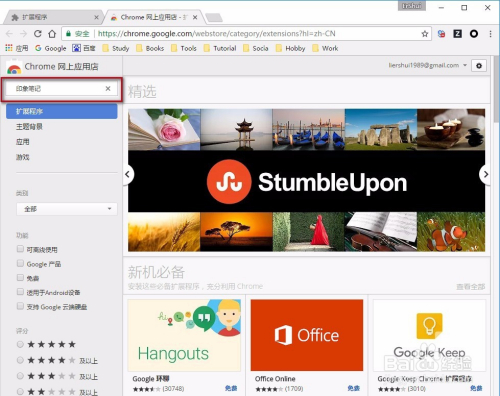Open the Socia bookmark folder
Image resolution: width=500 pixels, height=396 pixels.
[x=256, y=48]
